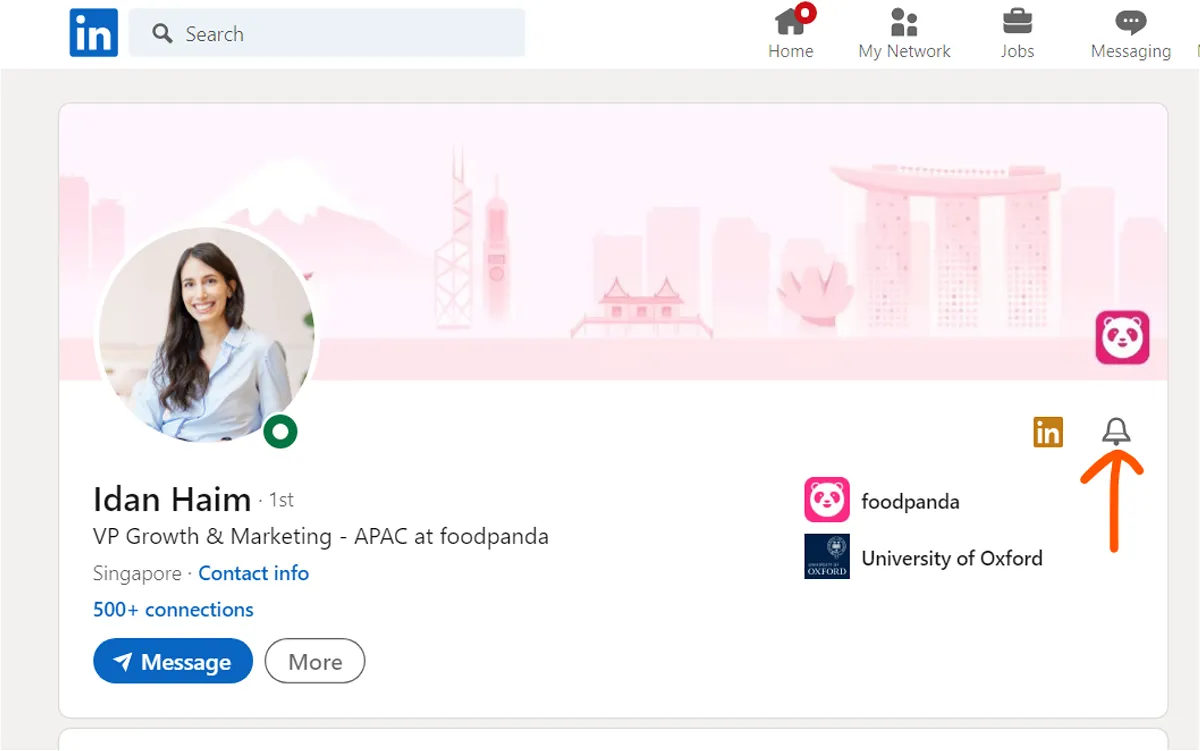Open the Jobs tab

pyautogui.click(x=1017, y=33)
